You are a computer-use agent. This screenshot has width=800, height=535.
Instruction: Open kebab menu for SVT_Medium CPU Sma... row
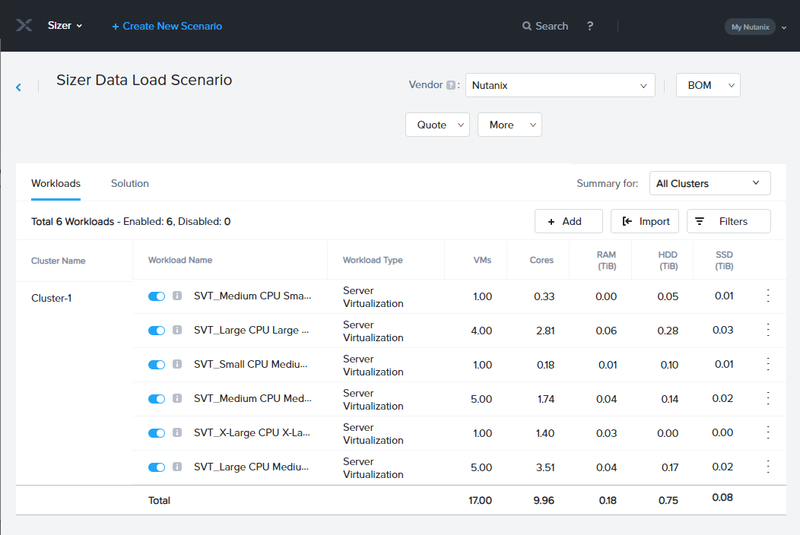(768, 296)
